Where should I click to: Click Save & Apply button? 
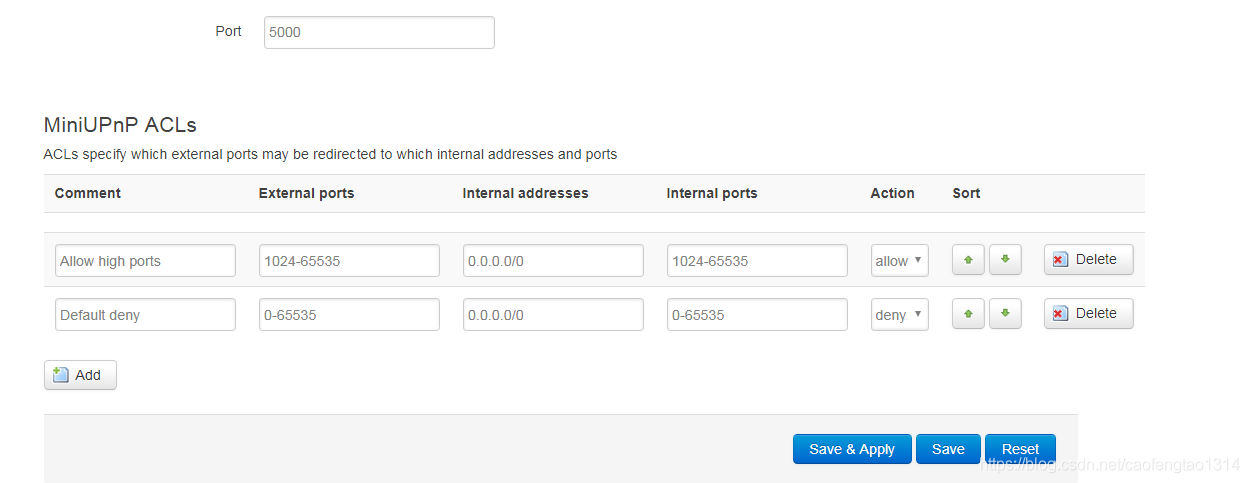coord(852,449)
